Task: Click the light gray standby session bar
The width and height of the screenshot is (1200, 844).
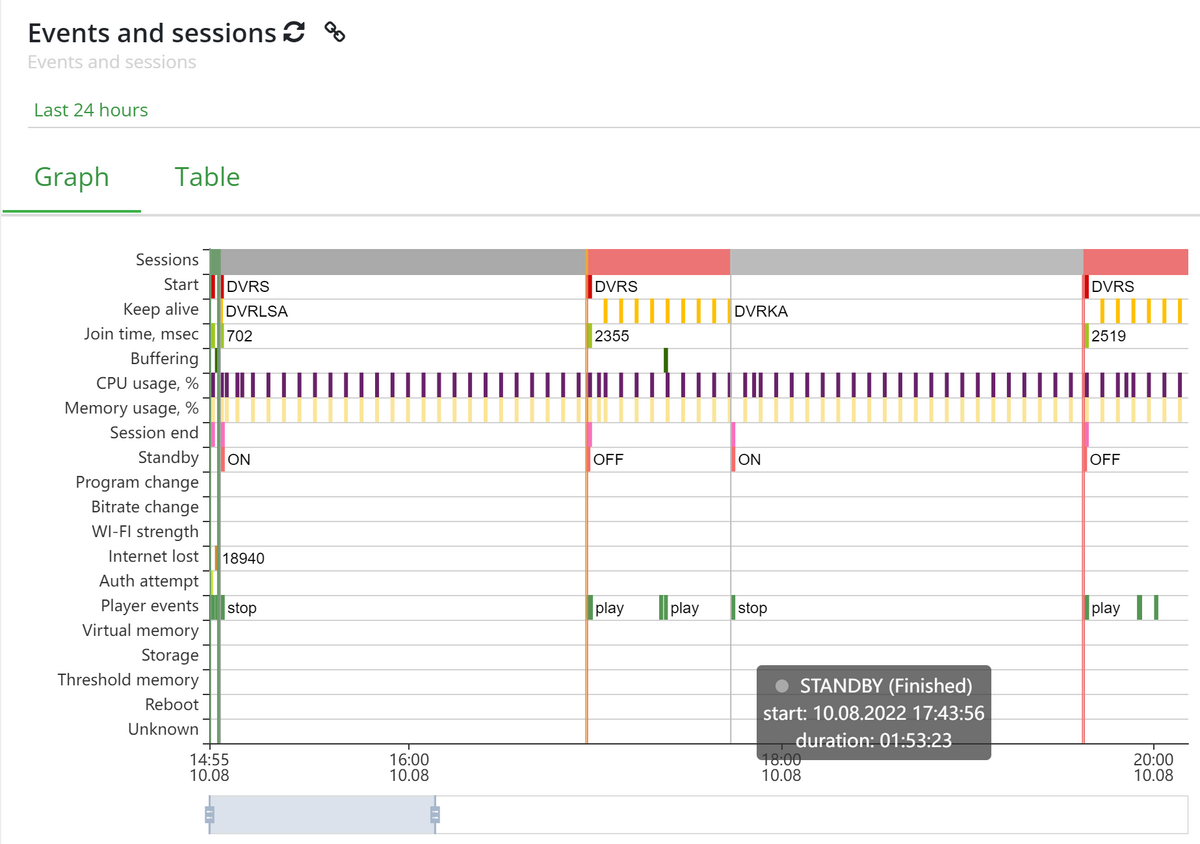Action: [x=906, y=262]
